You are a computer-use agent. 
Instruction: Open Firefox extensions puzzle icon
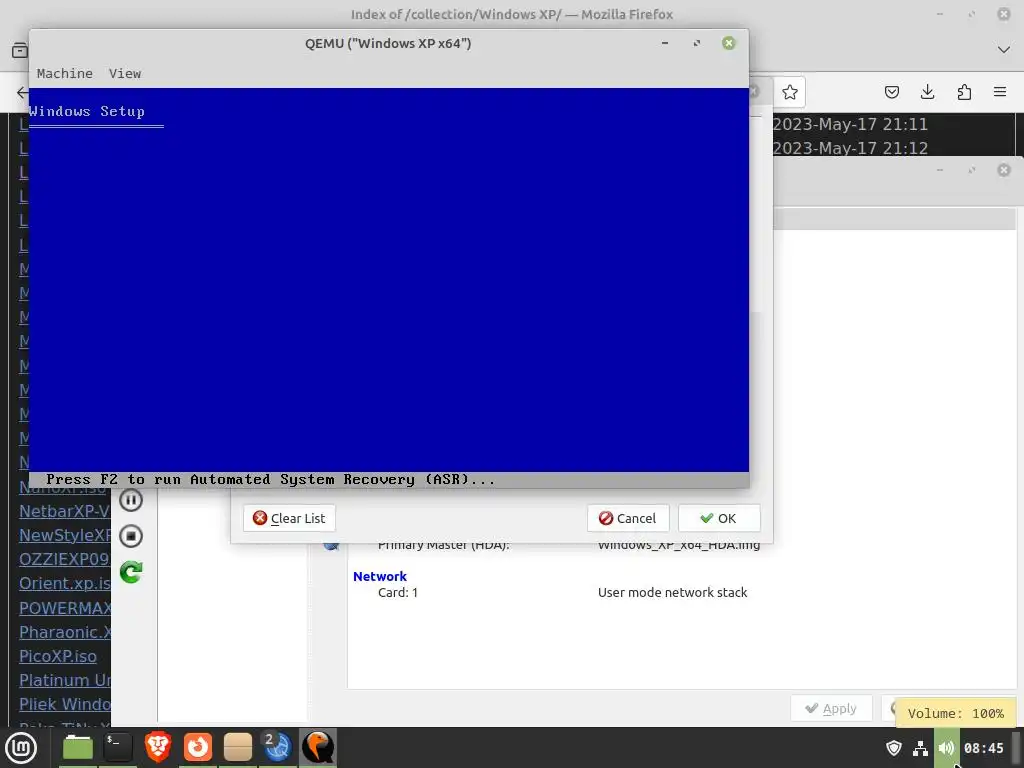click(x=964, y=92)
